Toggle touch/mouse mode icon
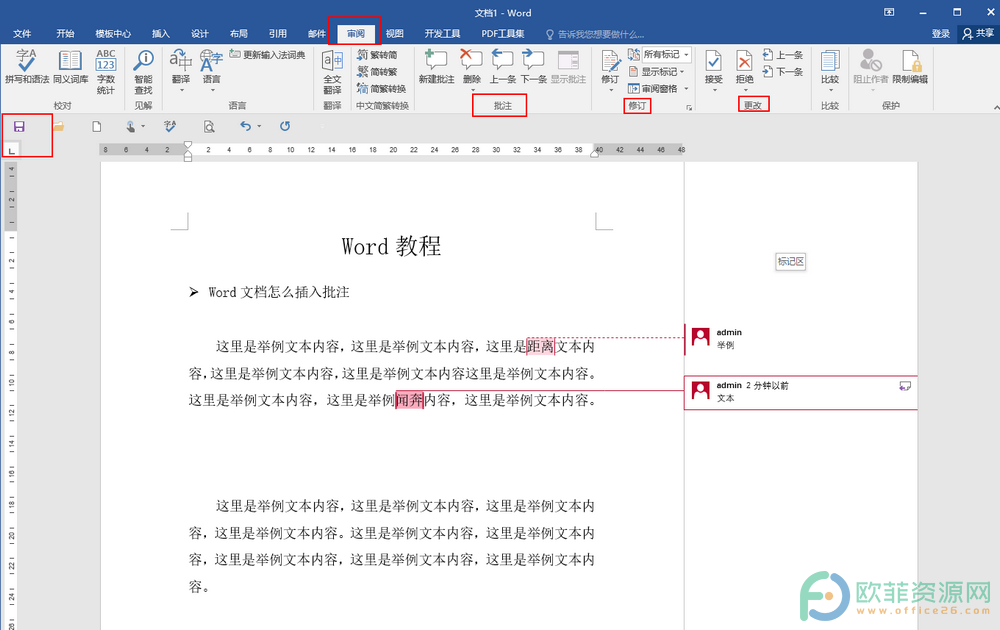Image resolution: width=1000 pixels, height=630 pixels. [131, 126]
